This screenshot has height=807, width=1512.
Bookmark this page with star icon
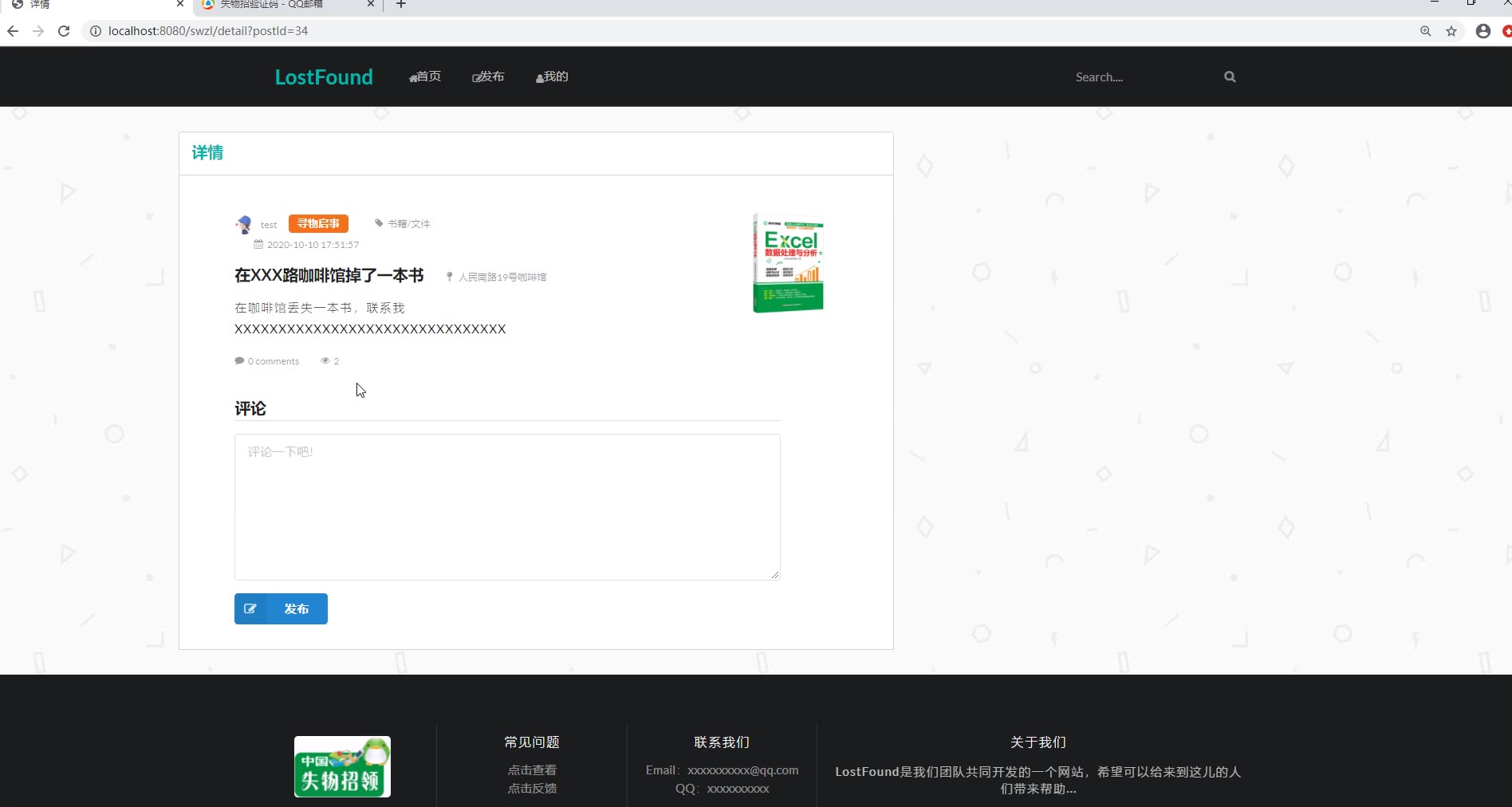(x=1451, y=31)
